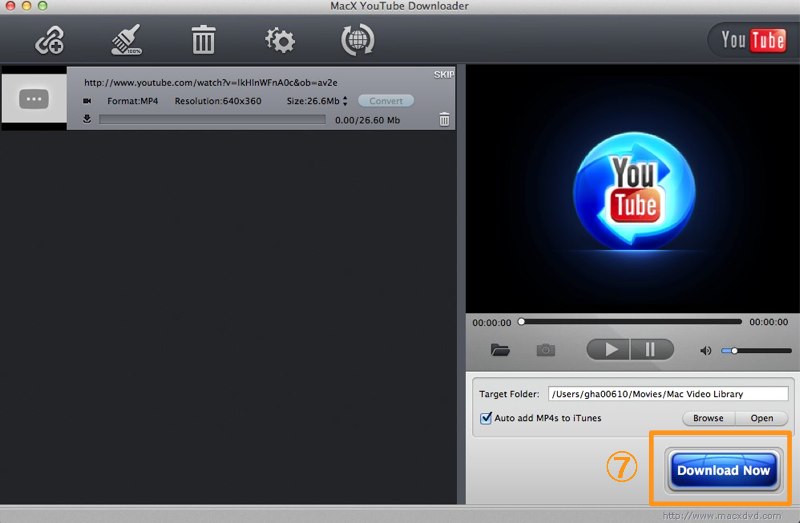The image size is (800, 523).
Task: Click the toolbar Delete trash can icon
Action: click(x=203, y=40)
